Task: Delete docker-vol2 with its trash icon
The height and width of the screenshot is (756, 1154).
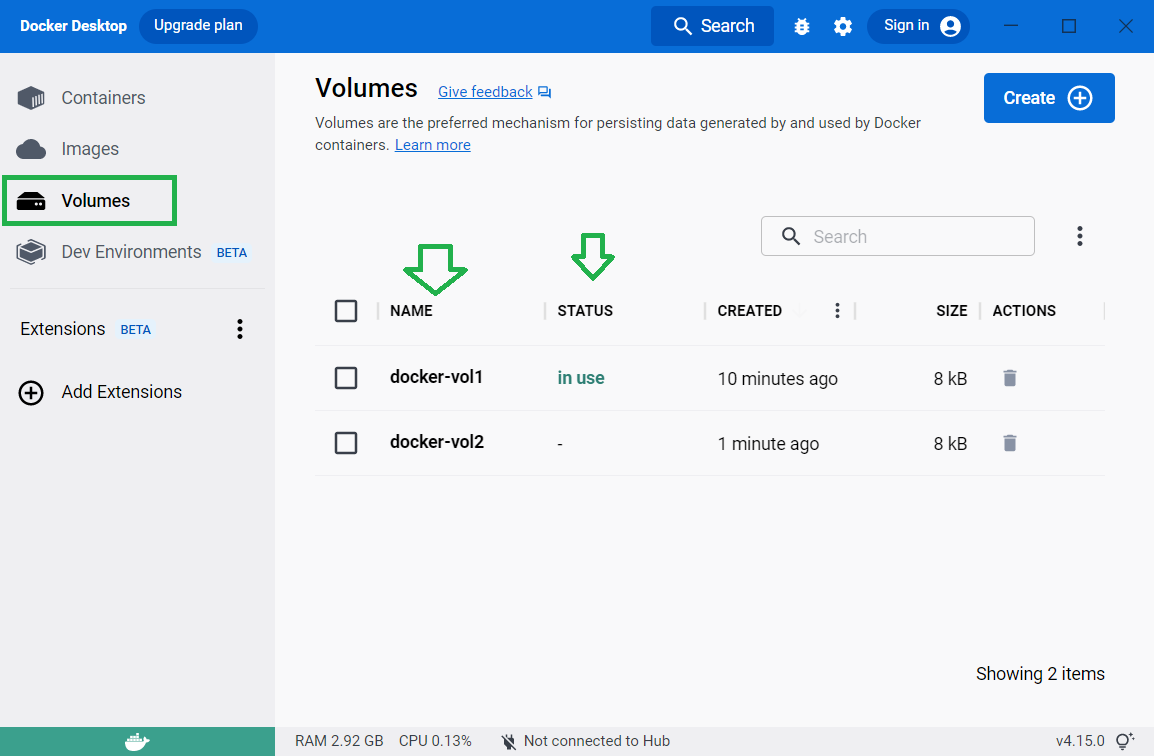Action: (1010, 443)
